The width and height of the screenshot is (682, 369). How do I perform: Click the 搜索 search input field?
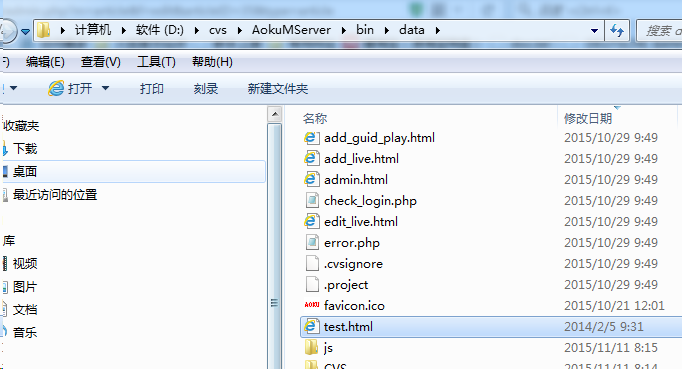[659, 30]
